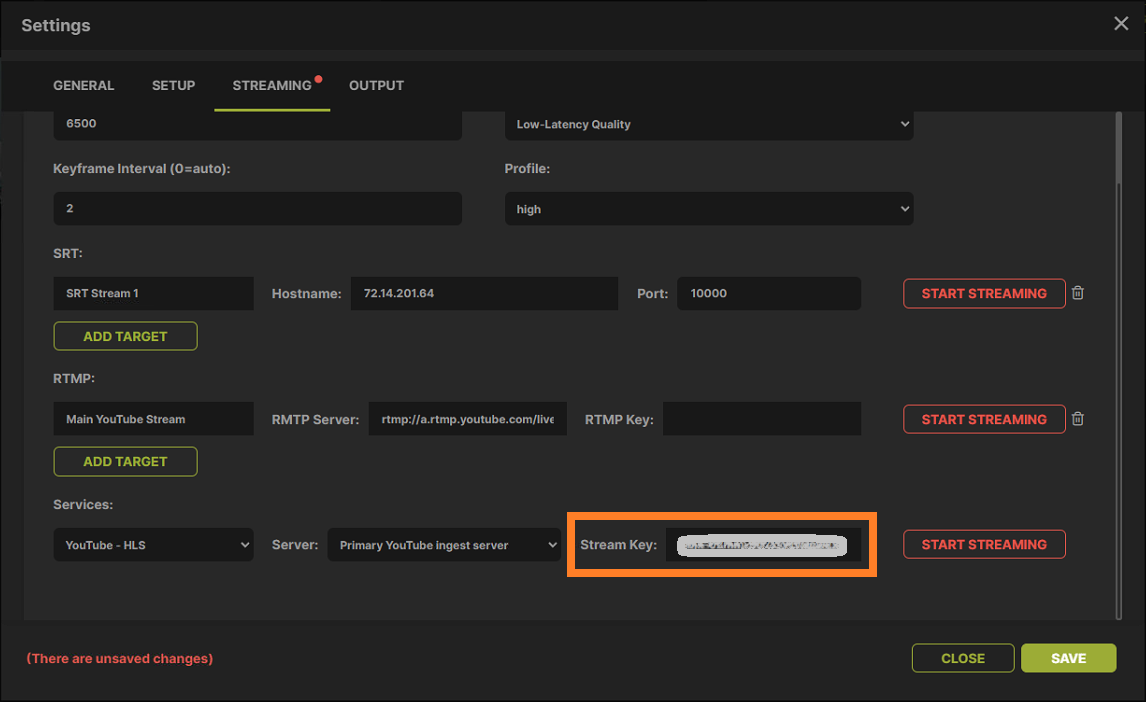The image size is (1146, 702).
Task: Open the SETUP tab
Action: point(173,85)
